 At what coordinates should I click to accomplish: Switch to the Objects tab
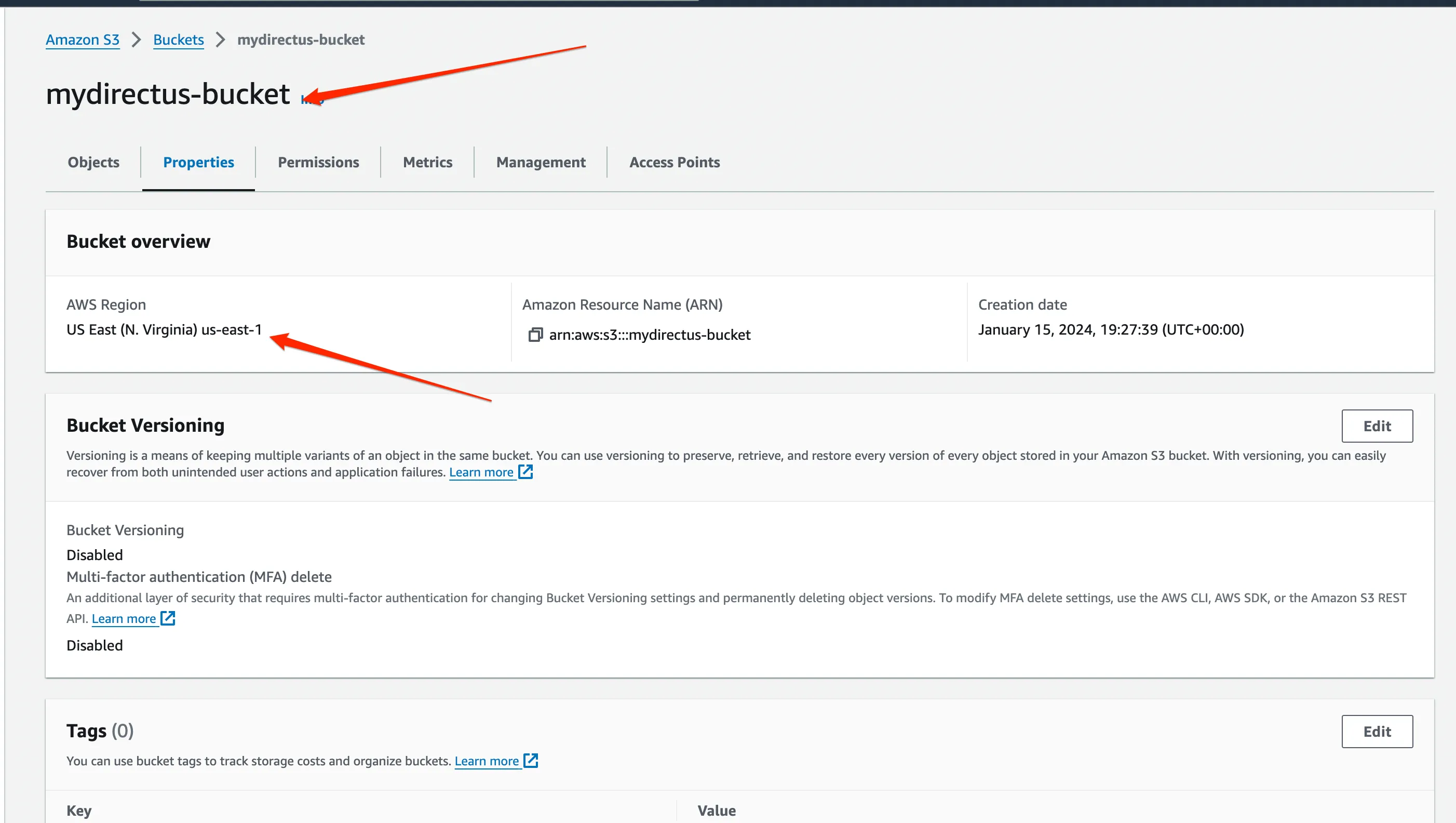(93, 162)
